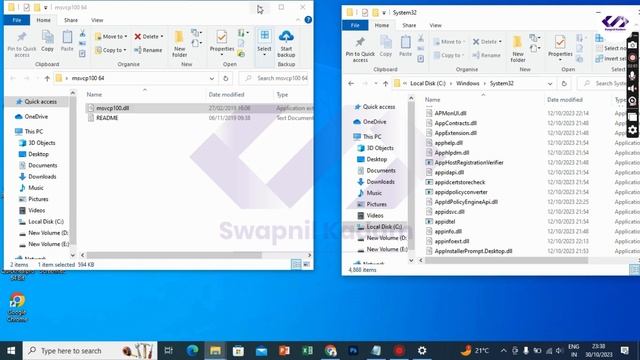Click Up arrow in System32 address bar

385,83
